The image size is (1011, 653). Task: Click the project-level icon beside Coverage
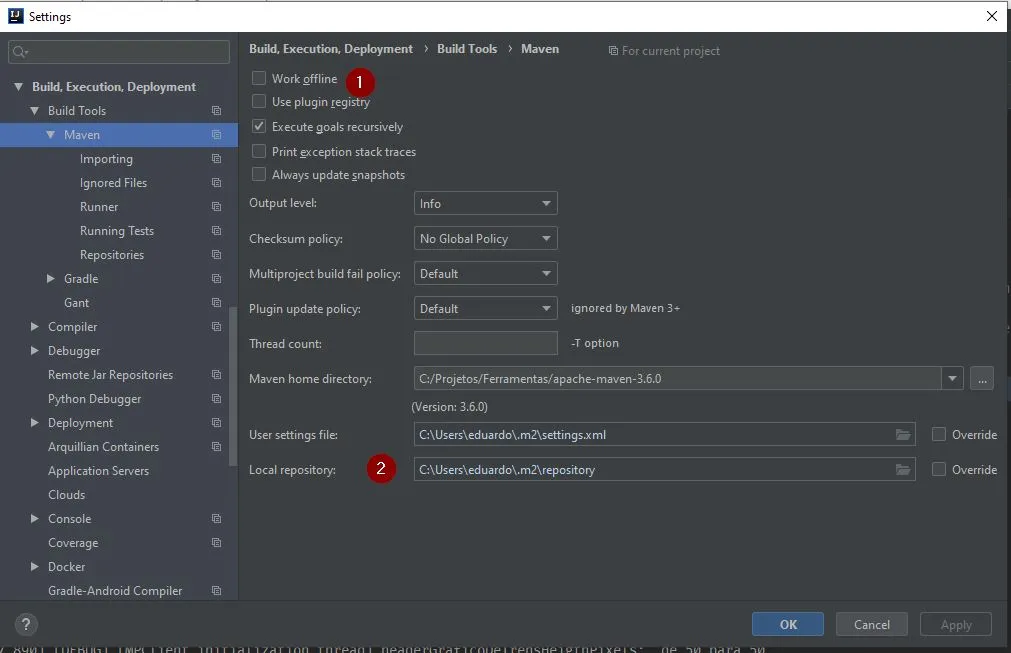[217, 543]
